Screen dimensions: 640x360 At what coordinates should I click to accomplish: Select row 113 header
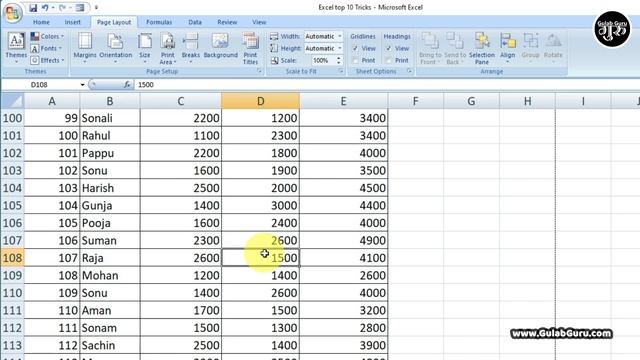coord(12,345)
